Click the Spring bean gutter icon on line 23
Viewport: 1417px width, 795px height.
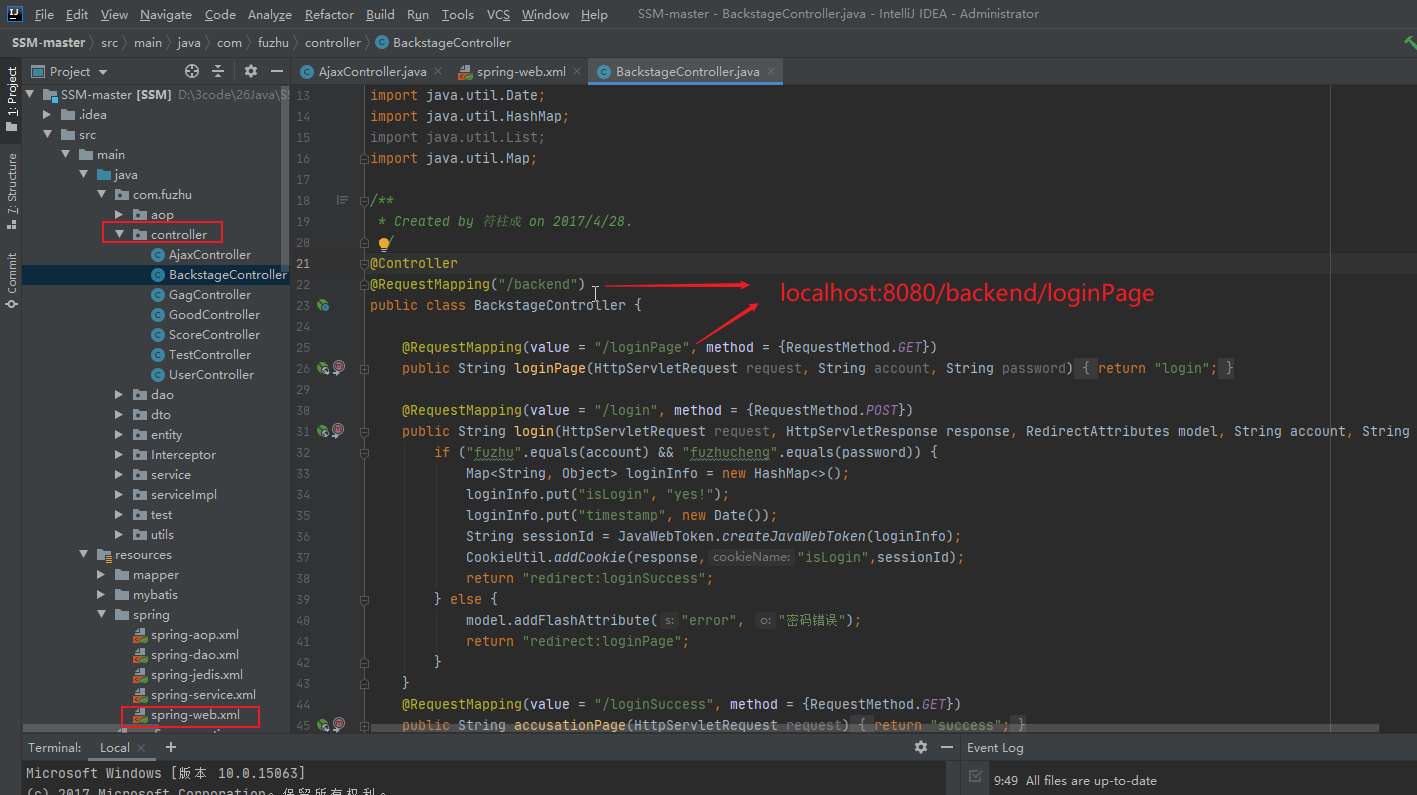pyautogui.click(x=323, y=305)
